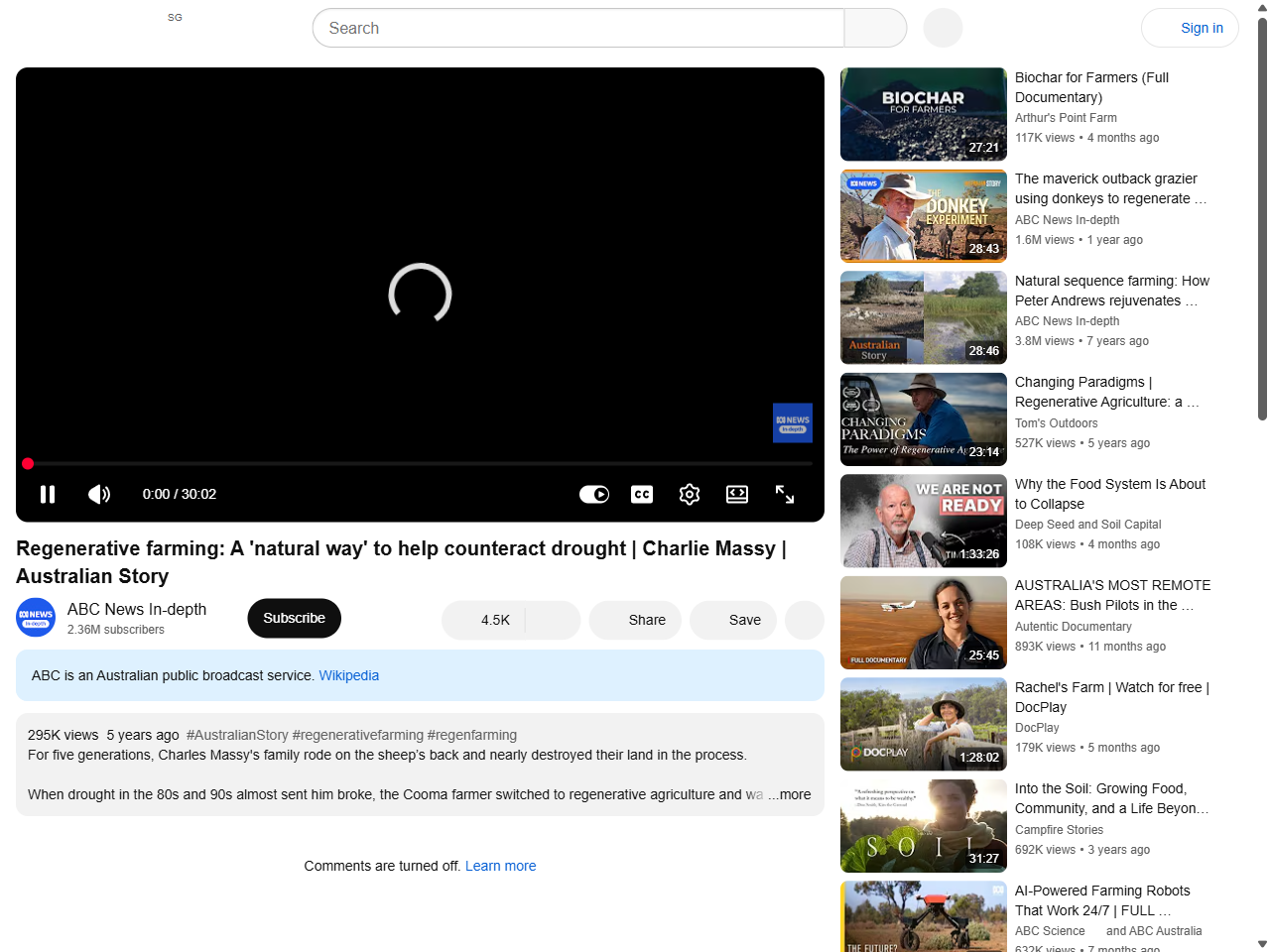
Task: Open Australia's Most Remote Areas title
Action: tap(1112, 595)
